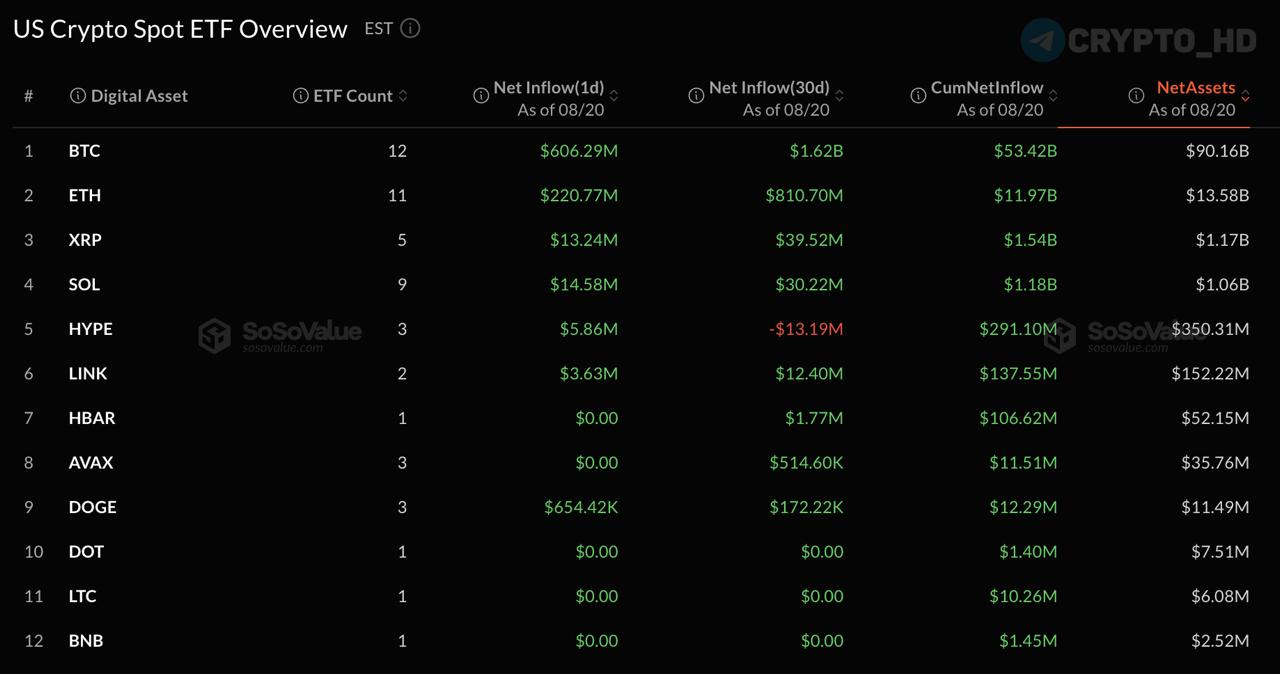The height and width of the screenshot is (674, 1280).
Task: Click info icon beside Net Inflow(30d)
Action: [696, 96]
